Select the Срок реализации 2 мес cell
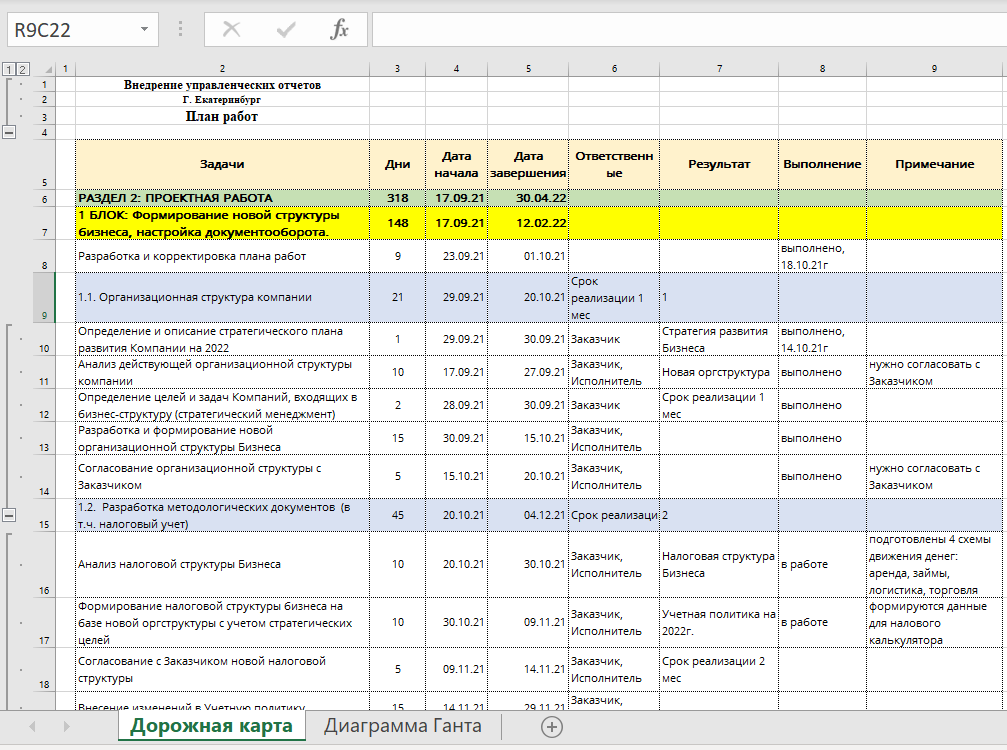This screenshot has width=1007, height=750. pos(719,669)
